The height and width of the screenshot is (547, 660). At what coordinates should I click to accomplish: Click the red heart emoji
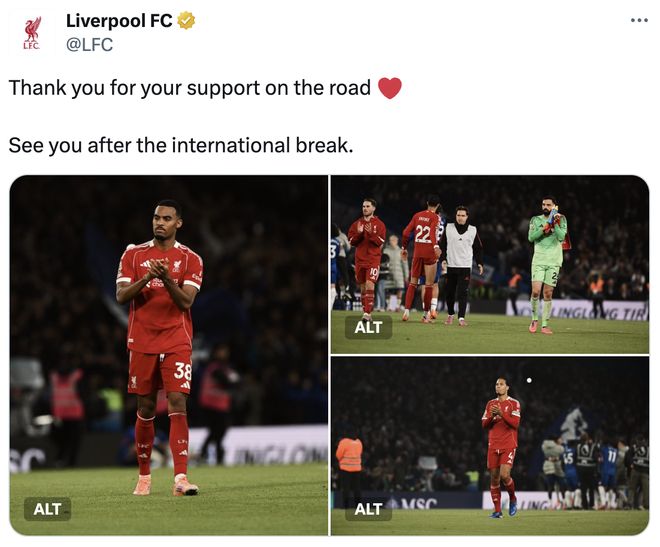[x=390, y=88]
